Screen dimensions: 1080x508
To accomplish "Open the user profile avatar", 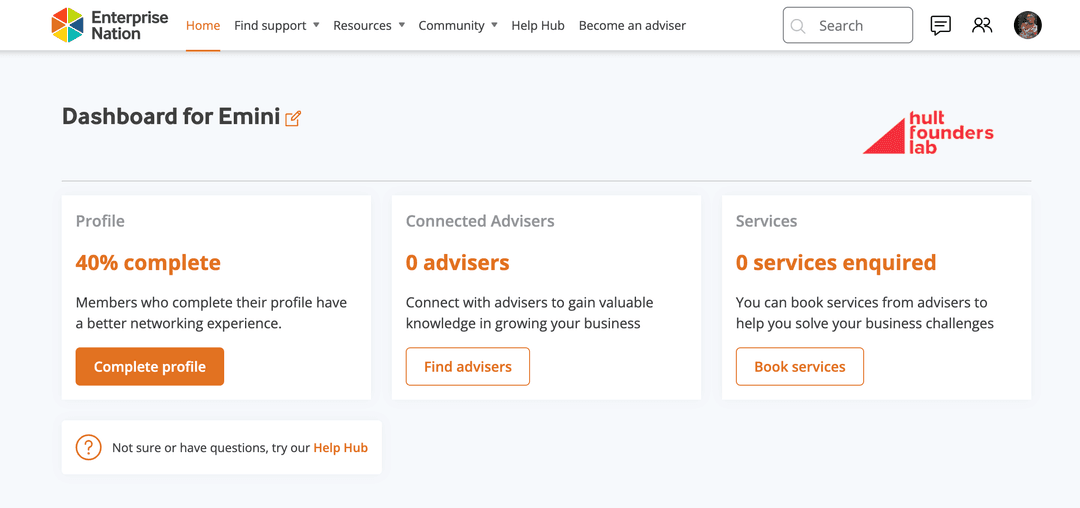I will [x=1027, y=26].
